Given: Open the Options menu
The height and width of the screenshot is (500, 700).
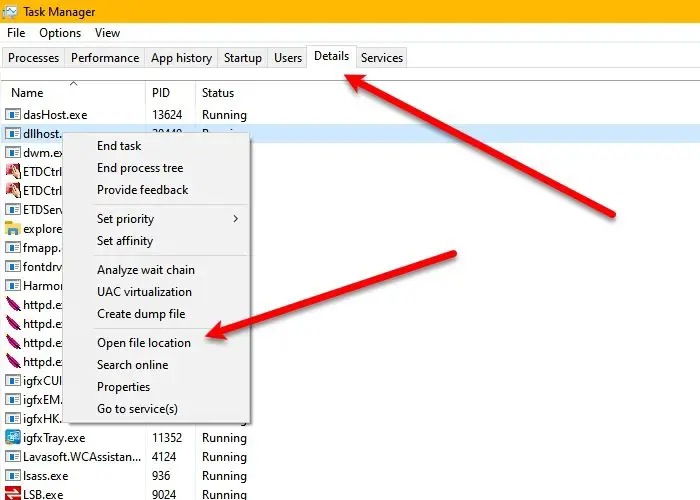Looking at the screenshot, I should tap(60, 33).
